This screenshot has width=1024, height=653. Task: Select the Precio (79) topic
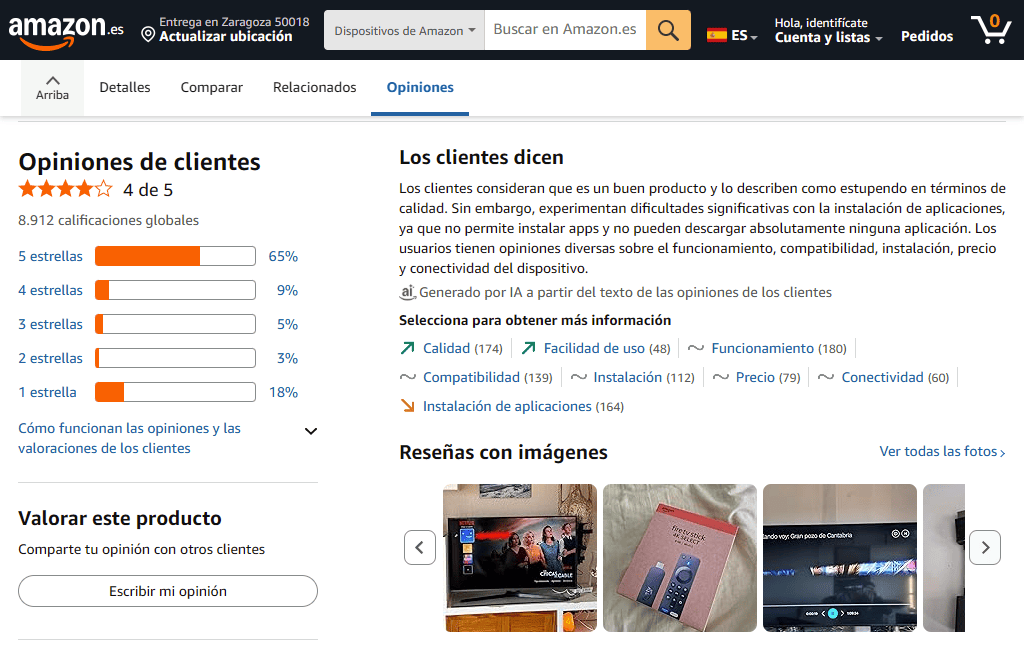point(756,377)
